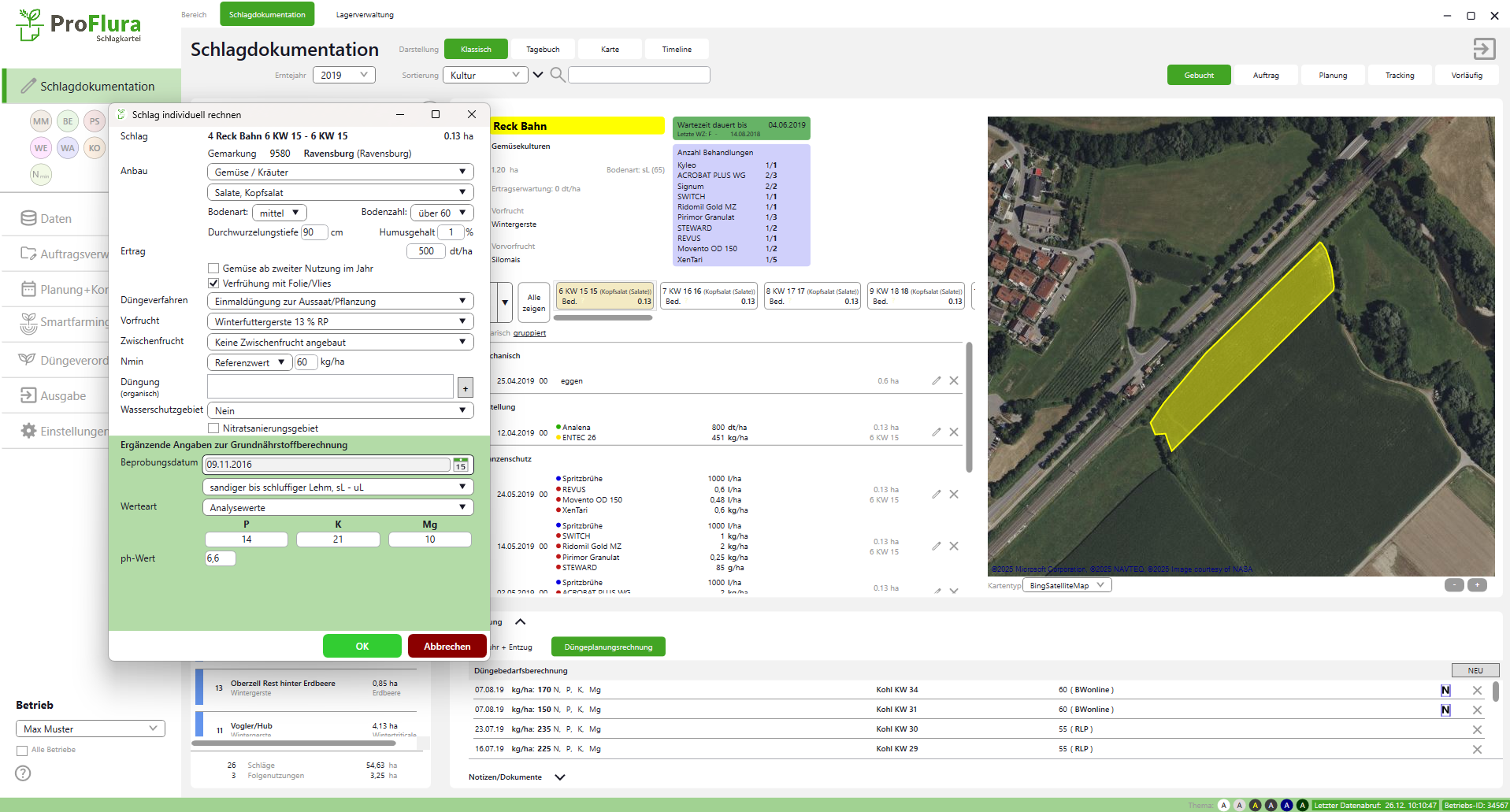Switch to the Tagebuch view tab

point(543,50)
